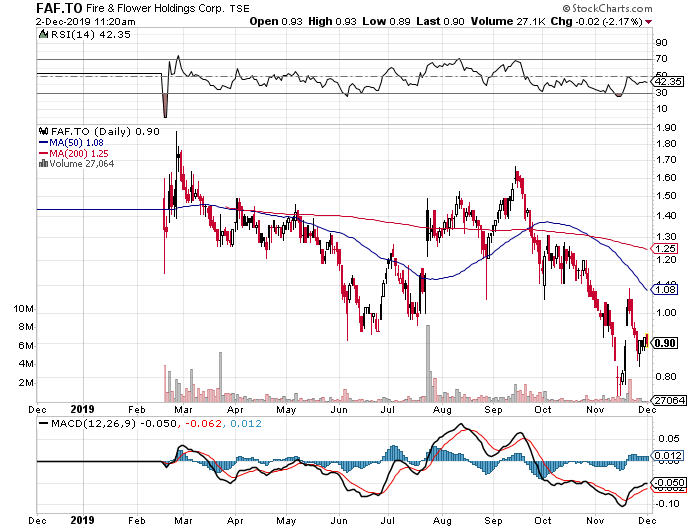Click the 2019 label on the price chart axis

(83, 409)
